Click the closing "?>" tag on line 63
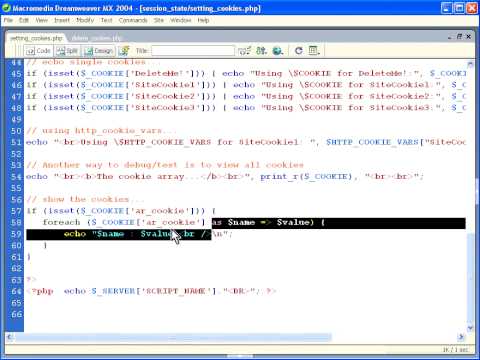480x360 pixels. (x=31, y=280)
